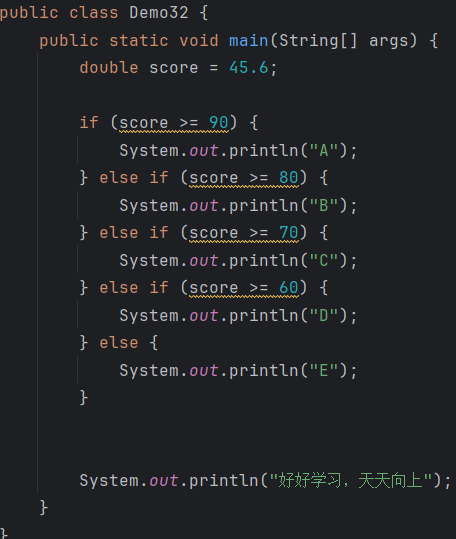
Task: Click the string literal "A"
Action: click(324, 151)
